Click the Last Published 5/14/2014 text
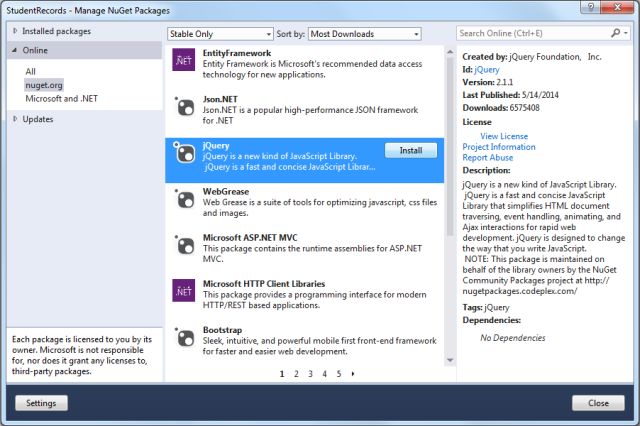The image size is (640, 426). click(510, 95)
